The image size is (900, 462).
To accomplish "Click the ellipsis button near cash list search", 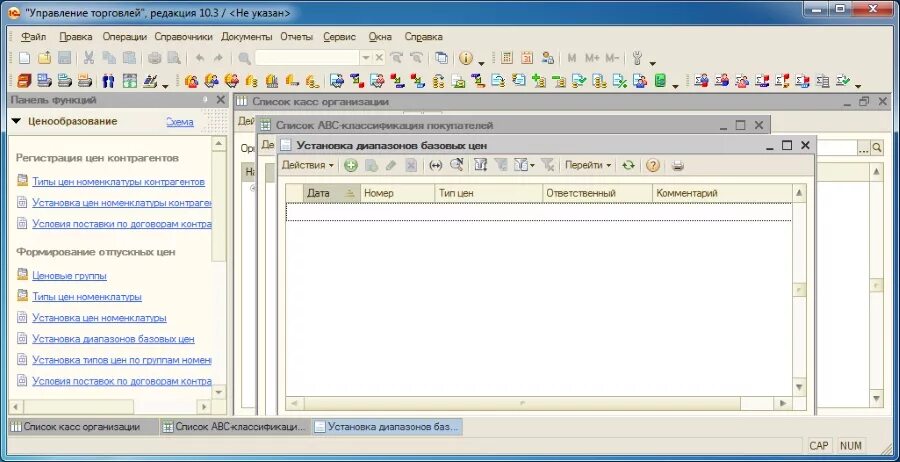I will click(863, 148).
